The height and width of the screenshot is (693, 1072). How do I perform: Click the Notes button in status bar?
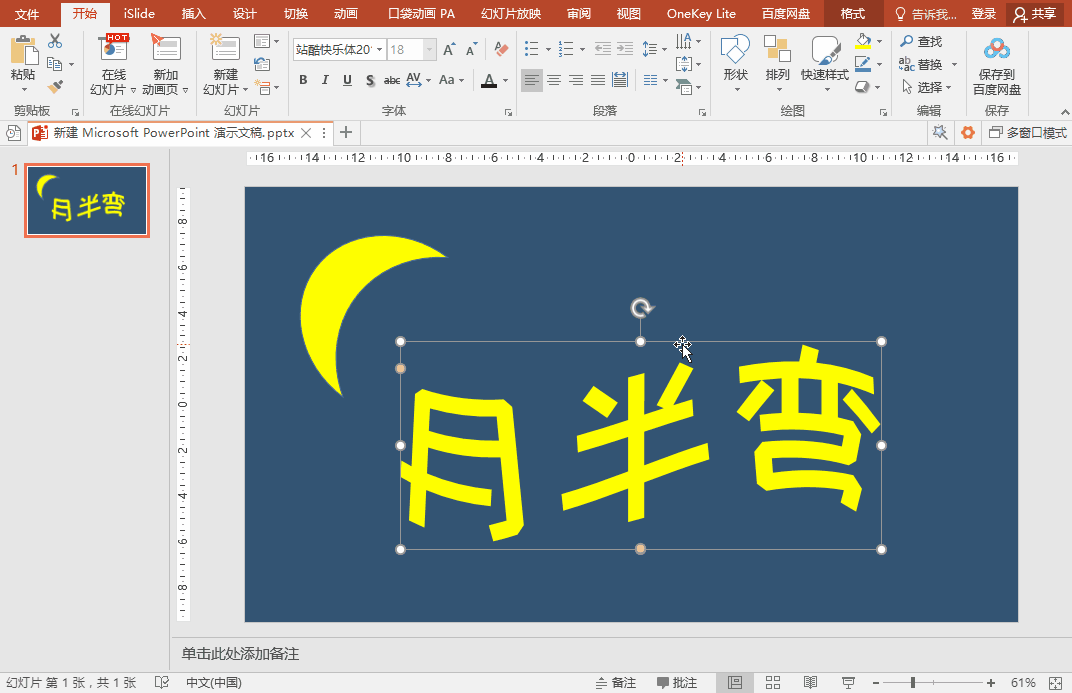pos(615,682)
